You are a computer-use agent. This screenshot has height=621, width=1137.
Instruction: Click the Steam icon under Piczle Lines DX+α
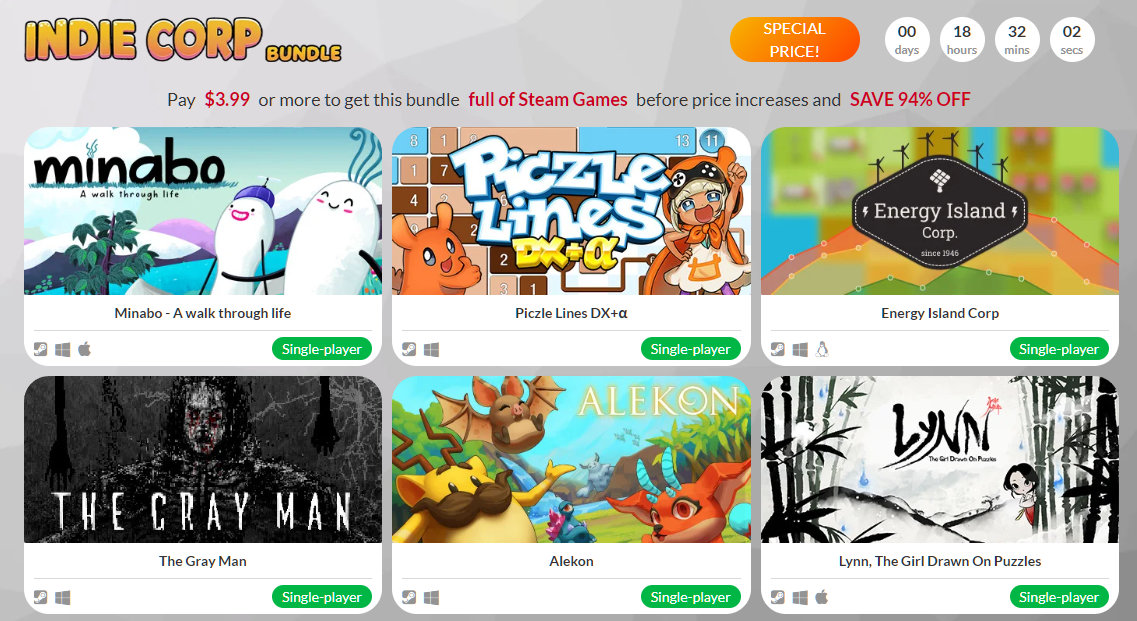[x=409, y=350]
